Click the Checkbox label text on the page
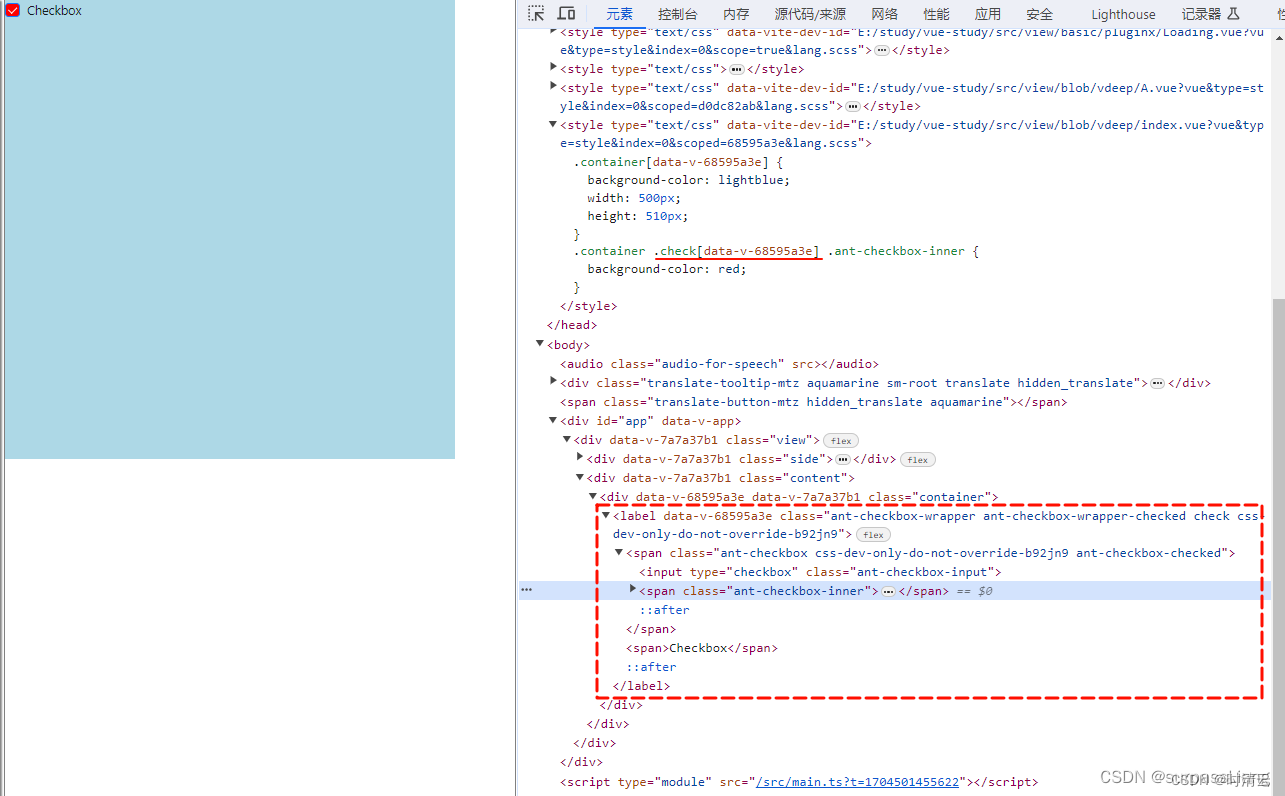Screen dimensions: 1285x796 54,10
